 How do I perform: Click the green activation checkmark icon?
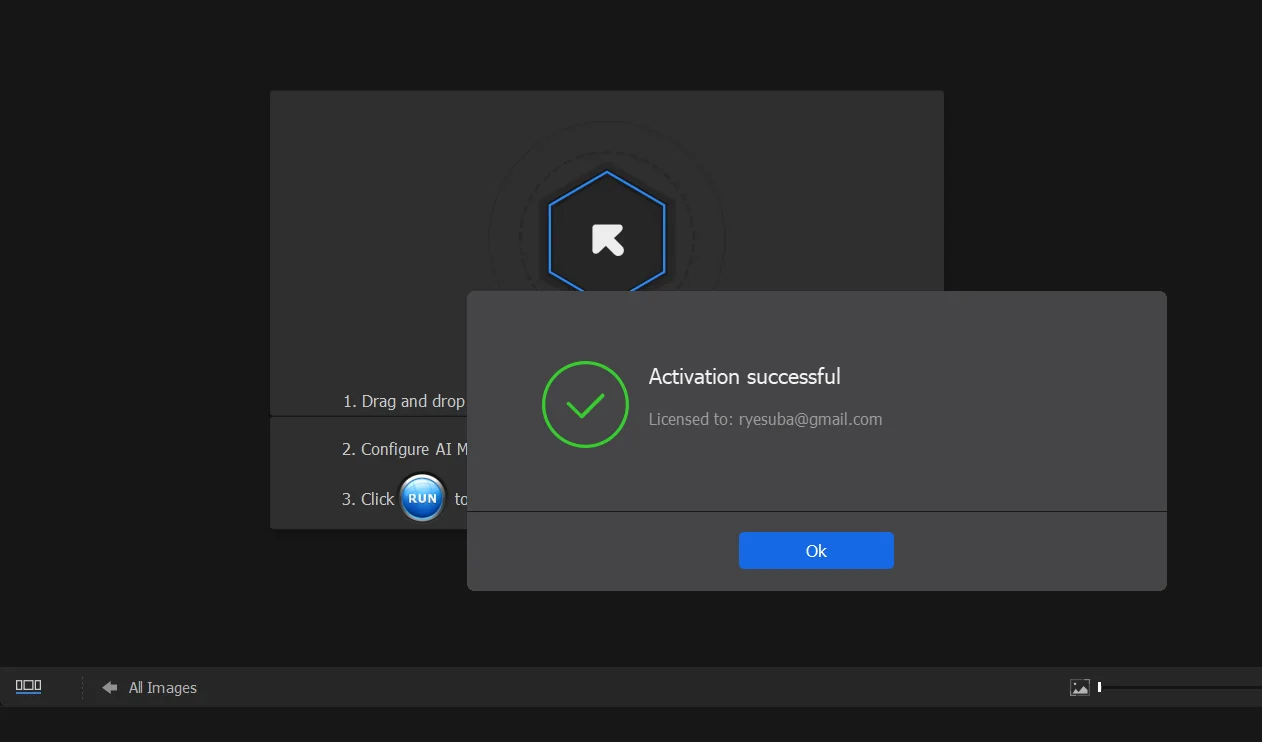585,404
